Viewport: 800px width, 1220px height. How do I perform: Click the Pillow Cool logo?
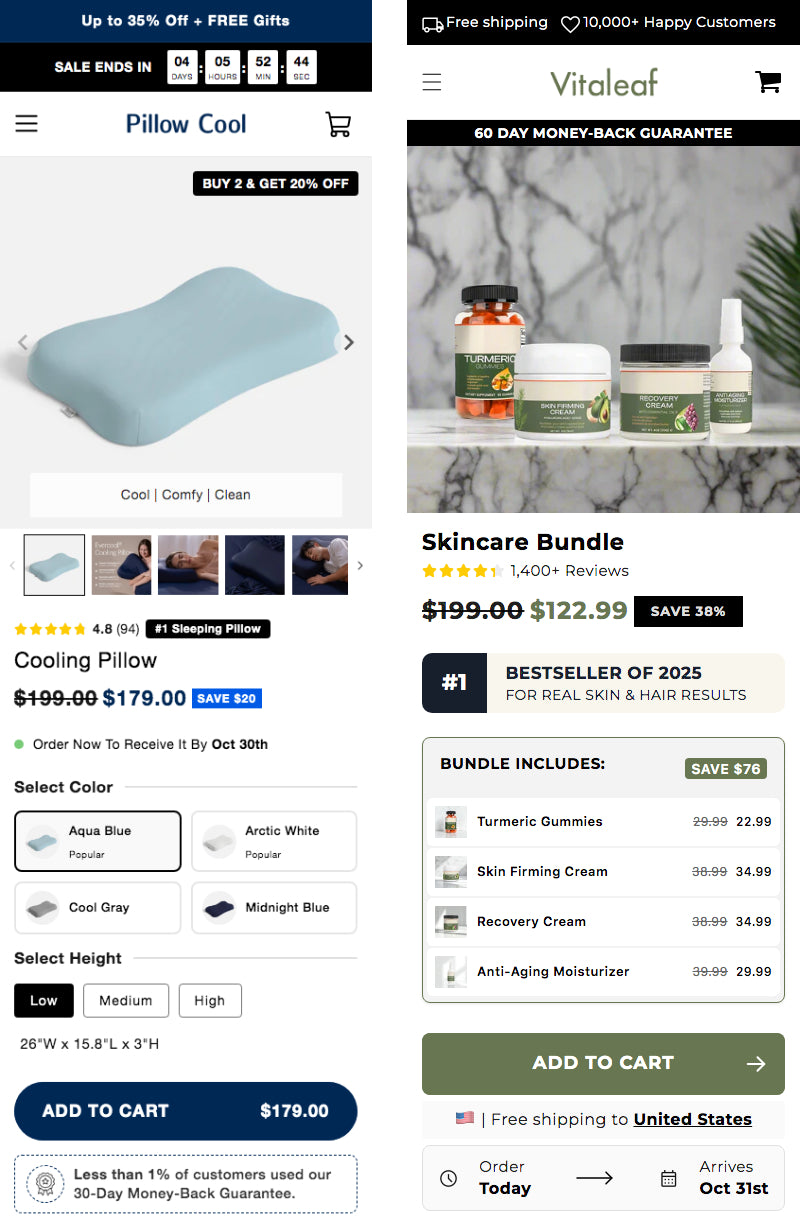(x=186, y=124)
